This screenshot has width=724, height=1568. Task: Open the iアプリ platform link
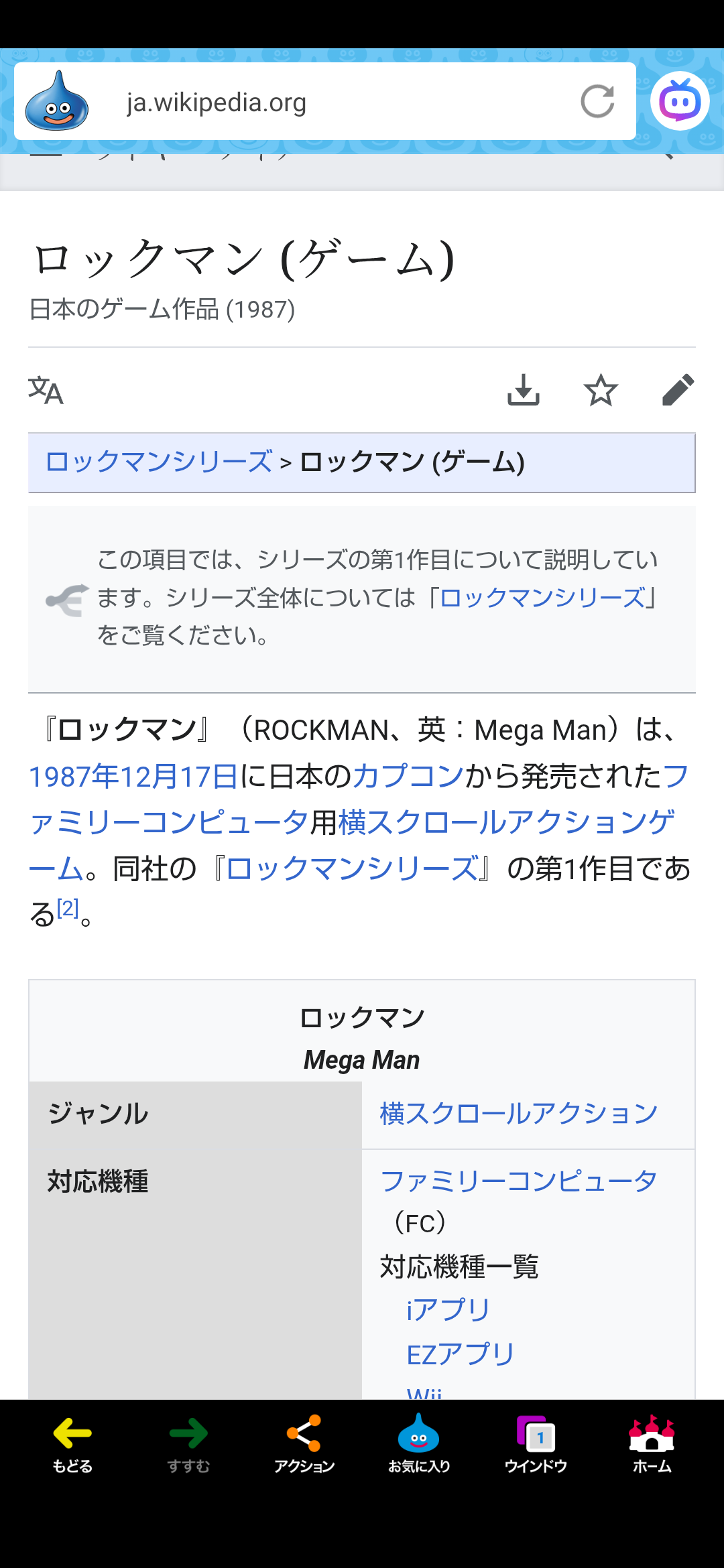[x=448, y=1309]
